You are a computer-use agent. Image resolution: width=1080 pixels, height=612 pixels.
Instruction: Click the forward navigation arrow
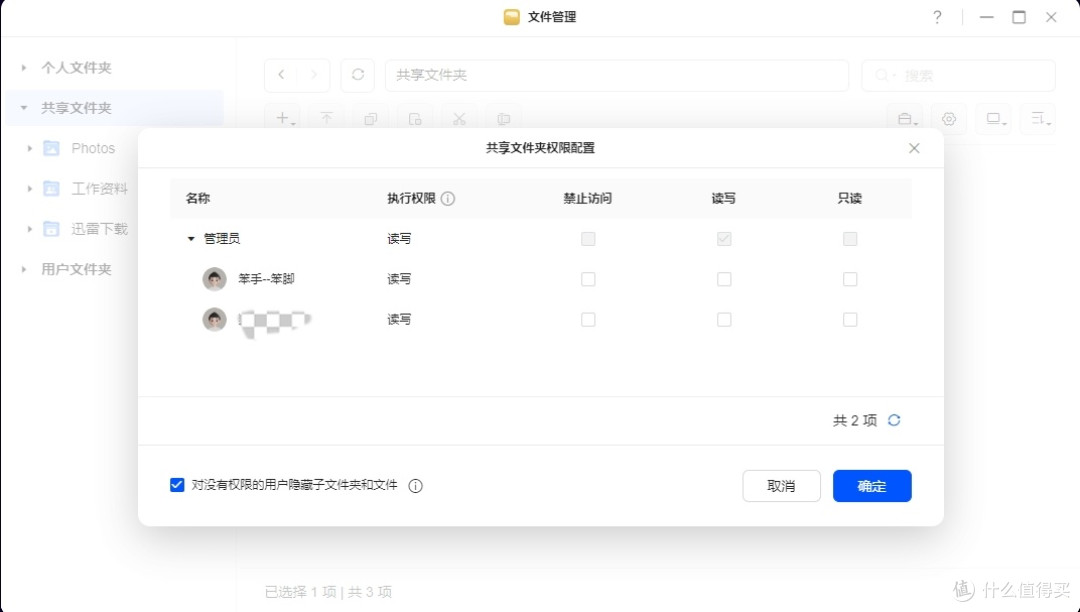[313, 75]
